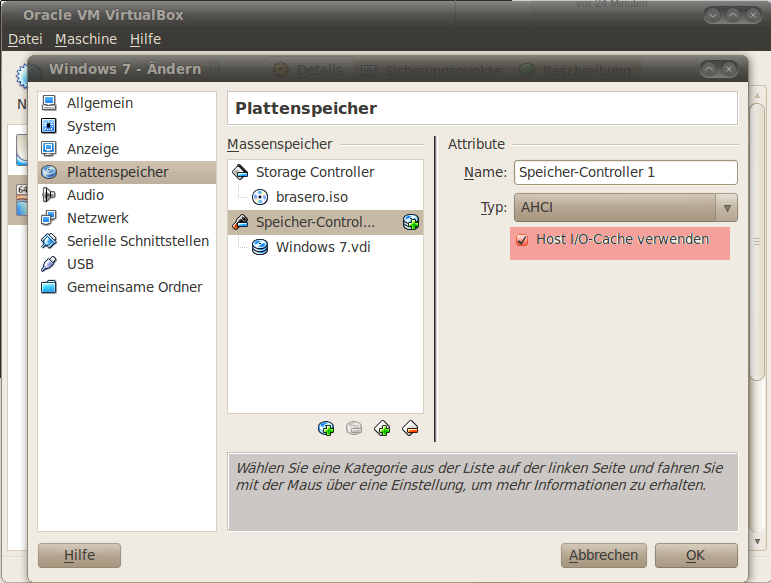771x583 pixels.
Task: Click the Gemeinsame Ordner folder icon
Action: coord(49,287)
